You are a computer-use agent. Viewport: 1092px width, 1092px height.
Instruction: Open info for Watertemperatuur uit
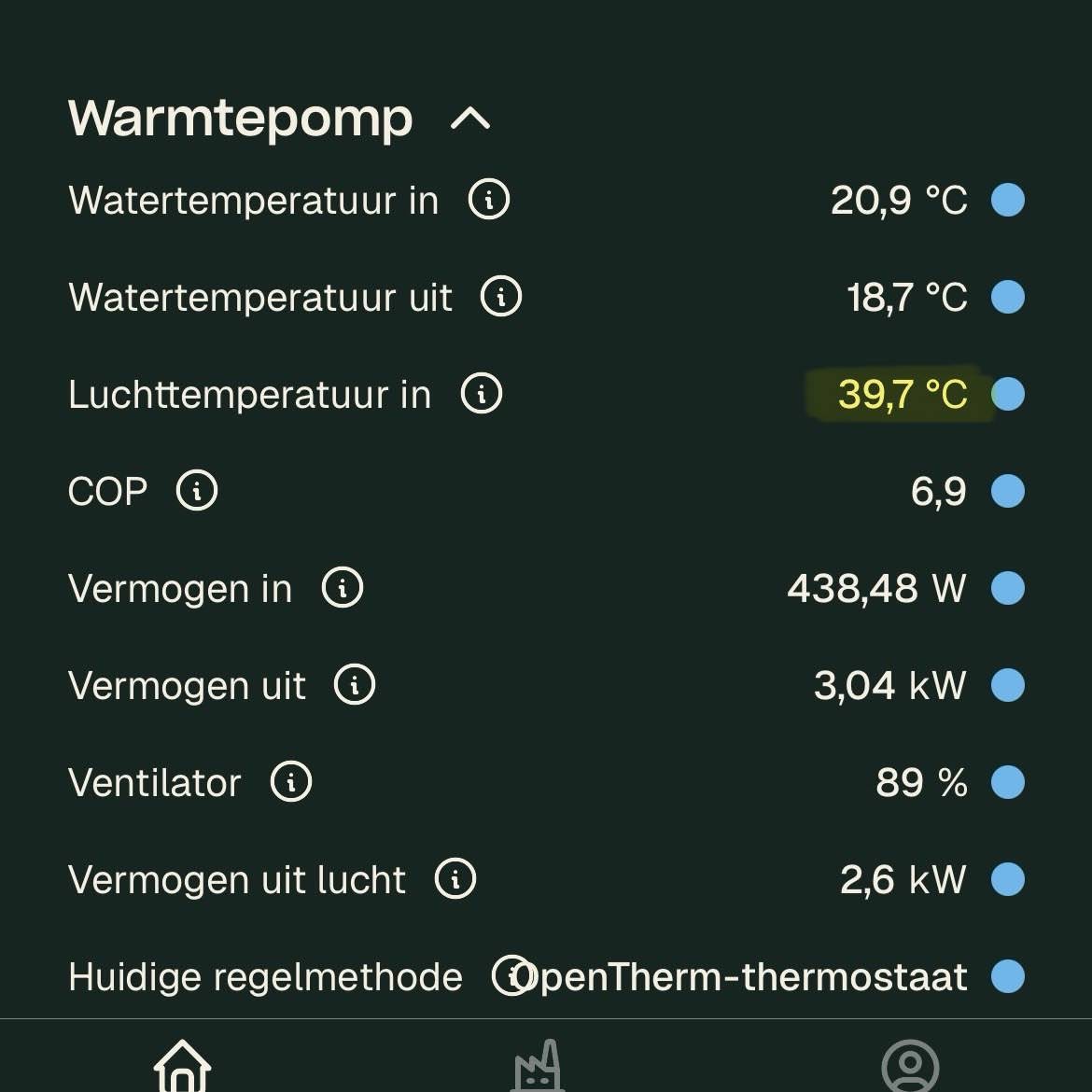501,297
